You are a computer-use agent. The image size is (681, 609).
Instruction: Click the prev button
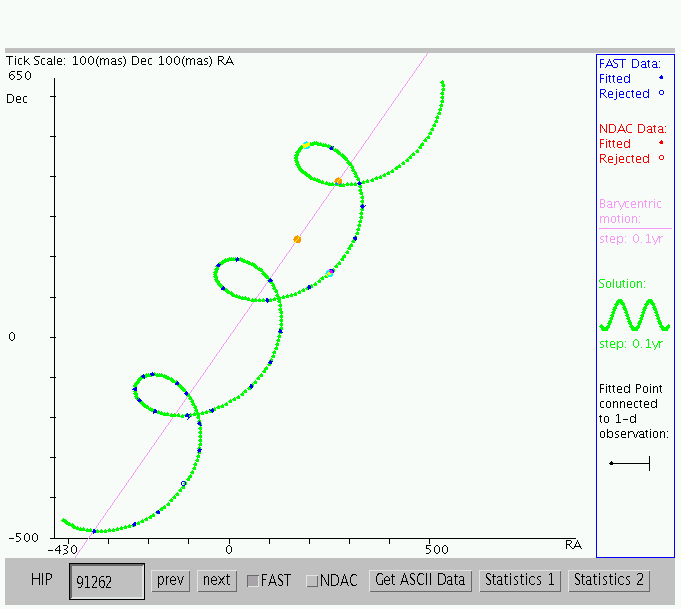click(171, 580)
